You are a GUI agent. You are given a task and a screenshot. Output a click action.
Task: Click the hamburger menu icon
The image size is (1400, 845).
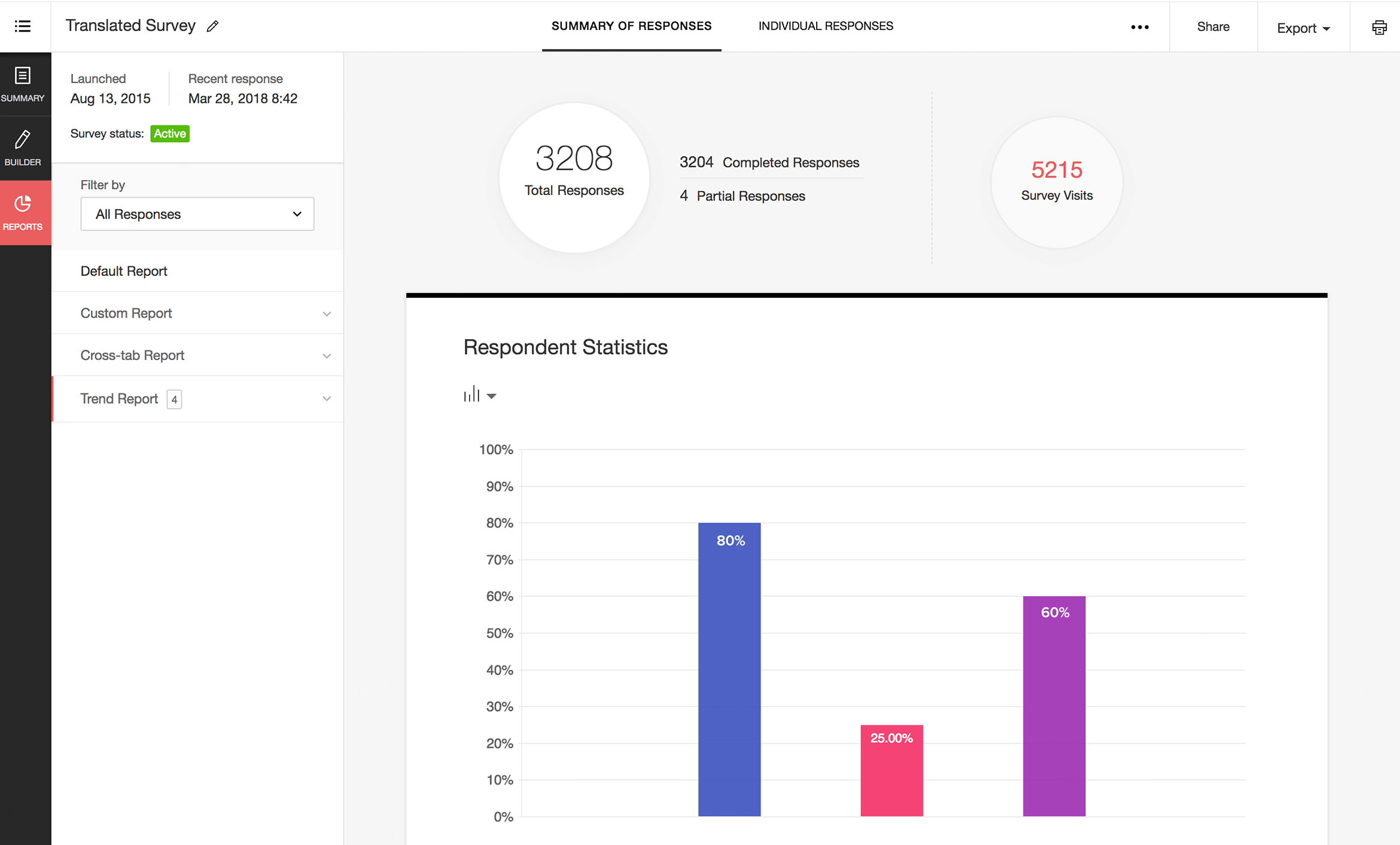coord(22,26)
